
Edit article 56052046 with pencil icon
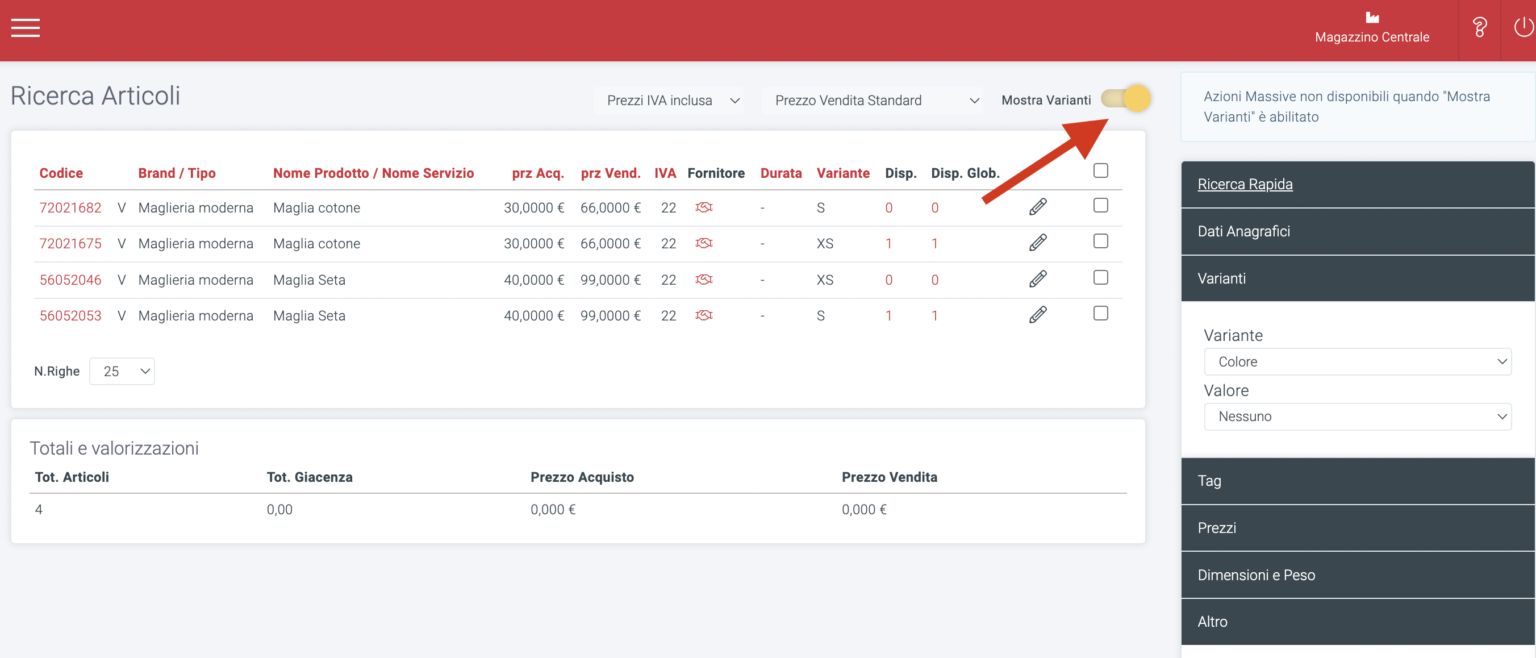coord(1038,279)
